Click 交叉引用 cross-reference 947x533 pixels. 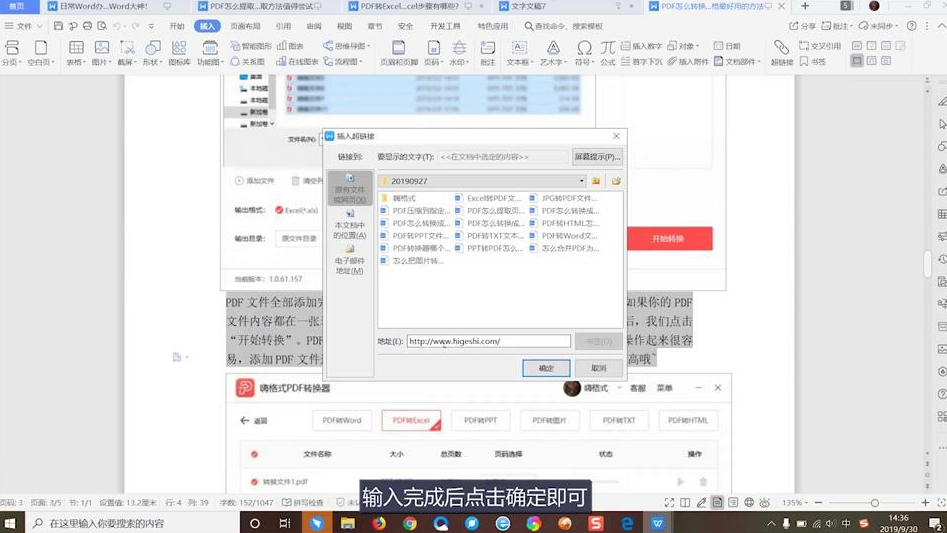tap(820, 46)
